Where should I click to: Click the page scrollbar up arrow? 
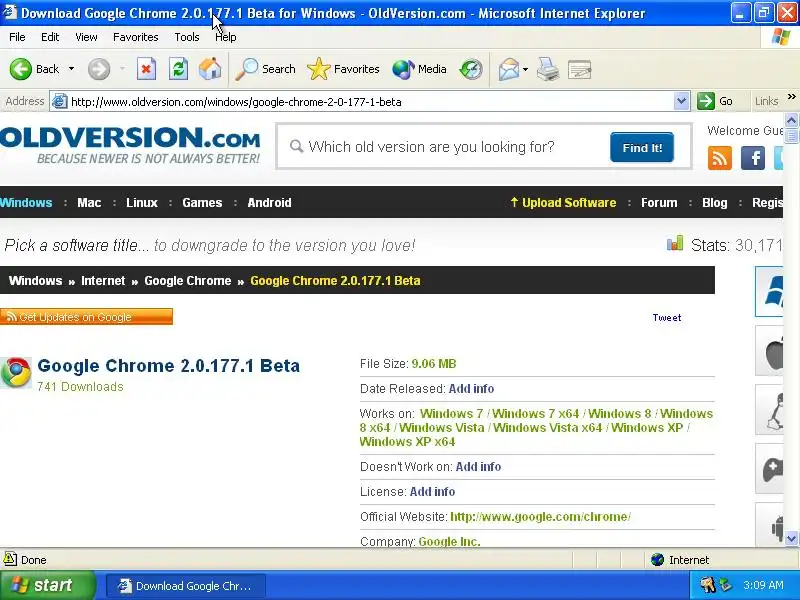point(791,121)
